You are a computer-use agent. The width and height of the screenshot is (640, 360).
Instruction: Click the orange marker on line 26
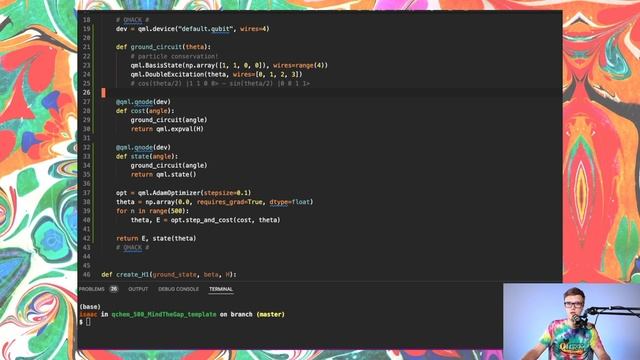[103, 93]
